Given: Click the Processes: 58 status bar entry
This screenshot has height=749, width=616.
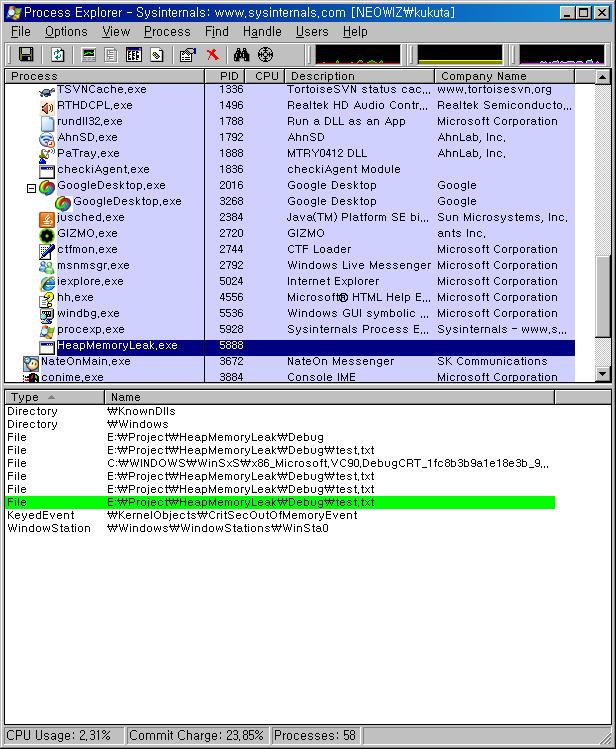Looking at the screenshot, I should (315, 735).
